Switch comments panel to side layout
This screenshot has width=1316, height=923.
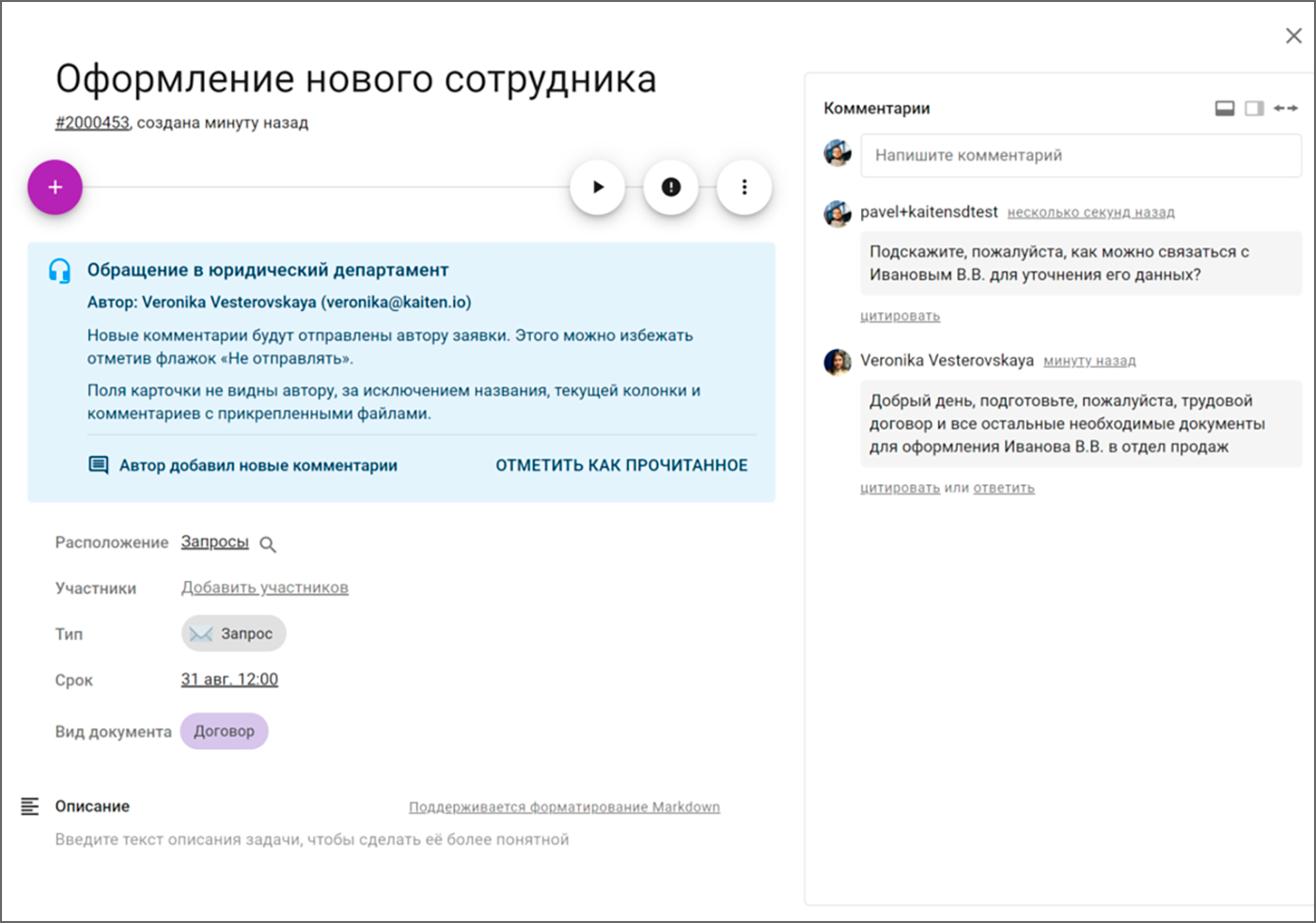[1254, 108]
